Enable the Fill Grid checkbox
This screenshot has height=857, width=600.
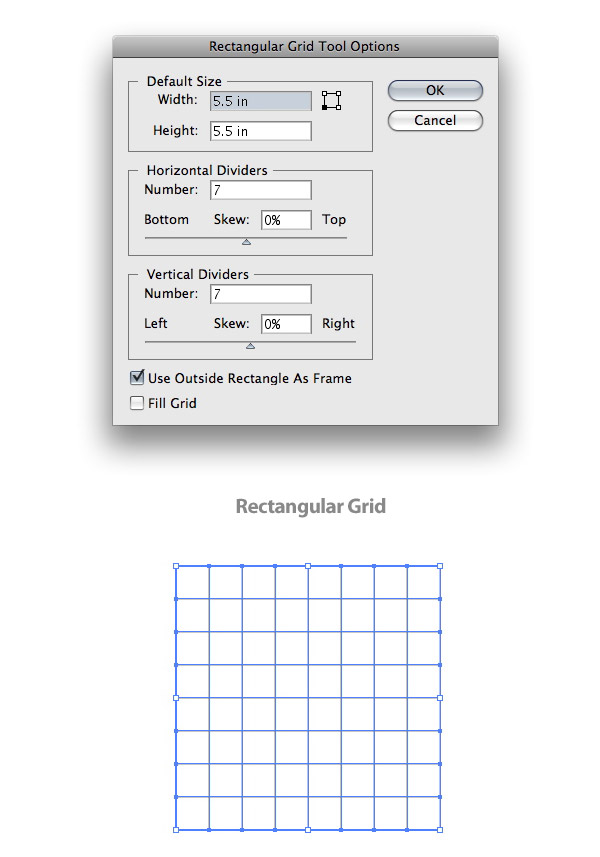point(137,403)
